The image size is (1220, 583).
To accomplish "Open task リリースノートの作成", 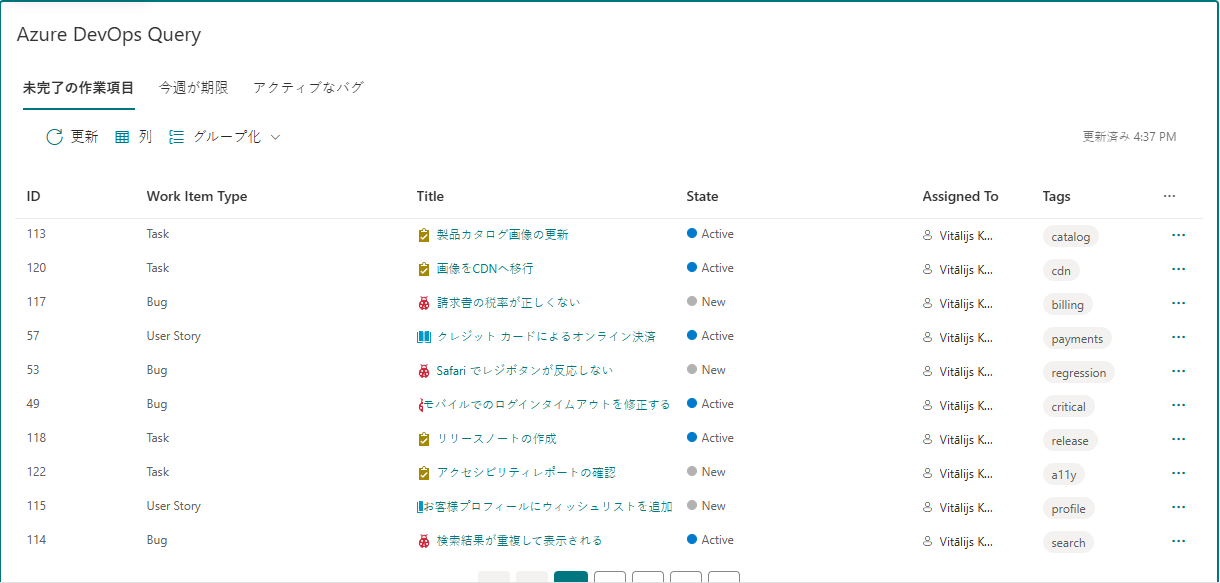I will [496, 439].
